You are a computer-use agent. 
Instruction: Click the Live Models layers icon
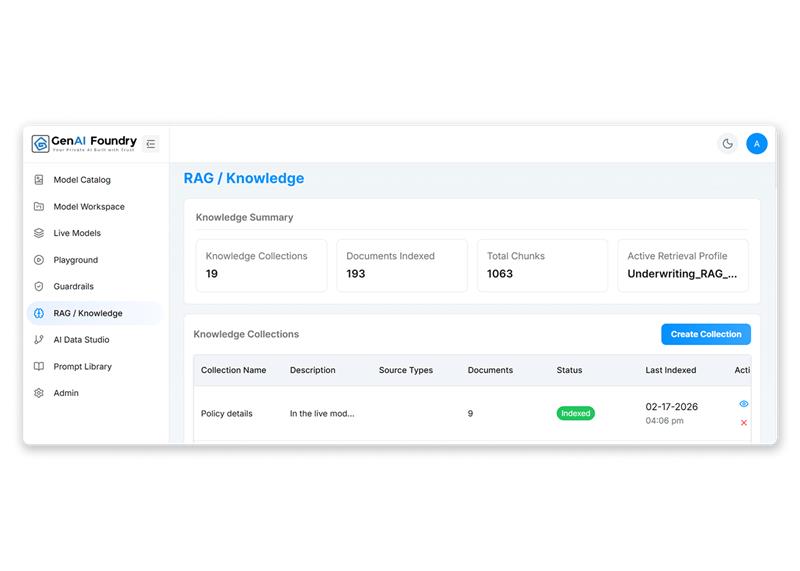pyautogui.click(x=39, y=233)
